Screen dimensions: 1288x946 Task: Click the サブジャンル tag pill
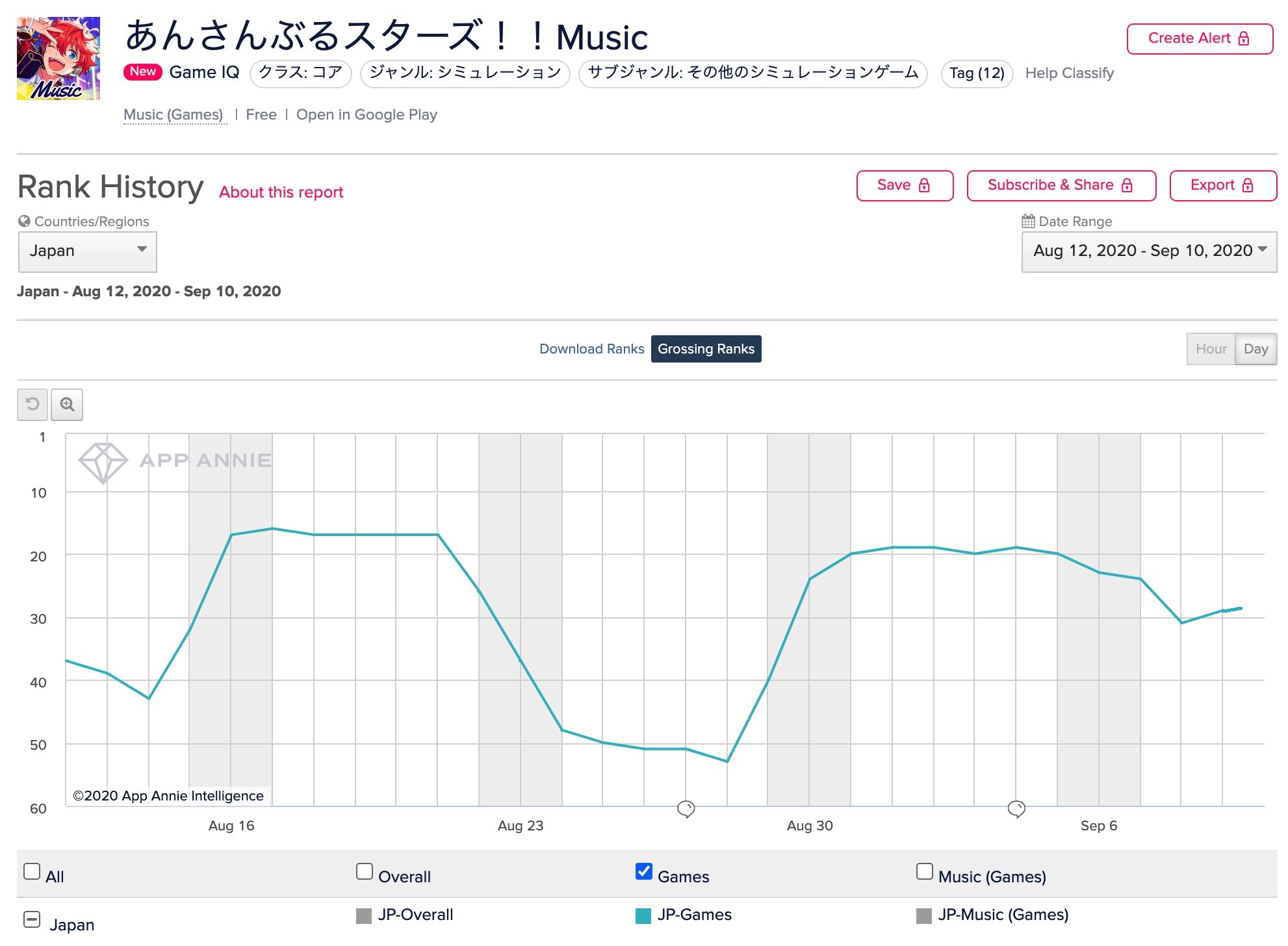(753, 73)
